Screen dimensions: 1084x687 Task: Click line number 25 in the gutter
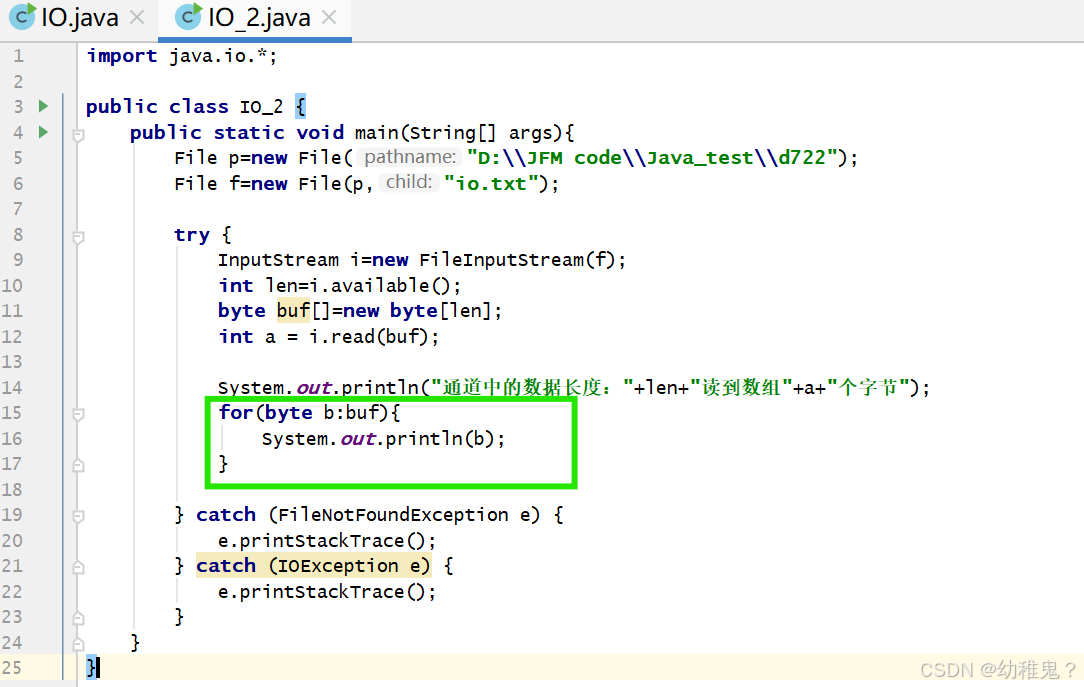tap(12, 668)
